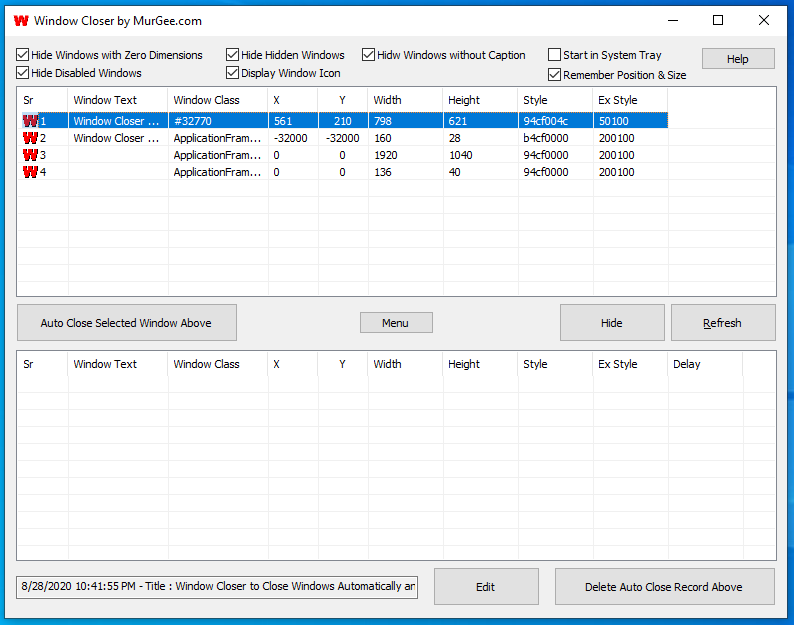794x625 pixels.
Task: Sort upper list by Sr column header
Action: [x=42, y=100]
